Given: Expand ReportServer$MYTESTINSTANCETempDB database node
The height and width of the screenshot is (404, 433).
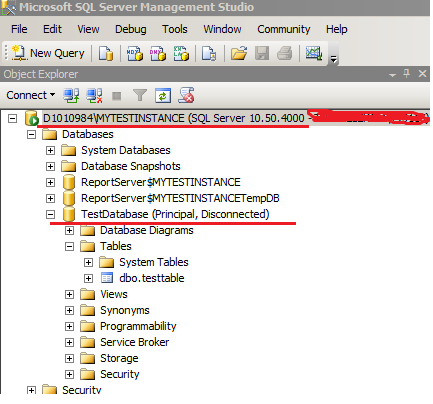Looking at the screenshot, I should 50,198.
